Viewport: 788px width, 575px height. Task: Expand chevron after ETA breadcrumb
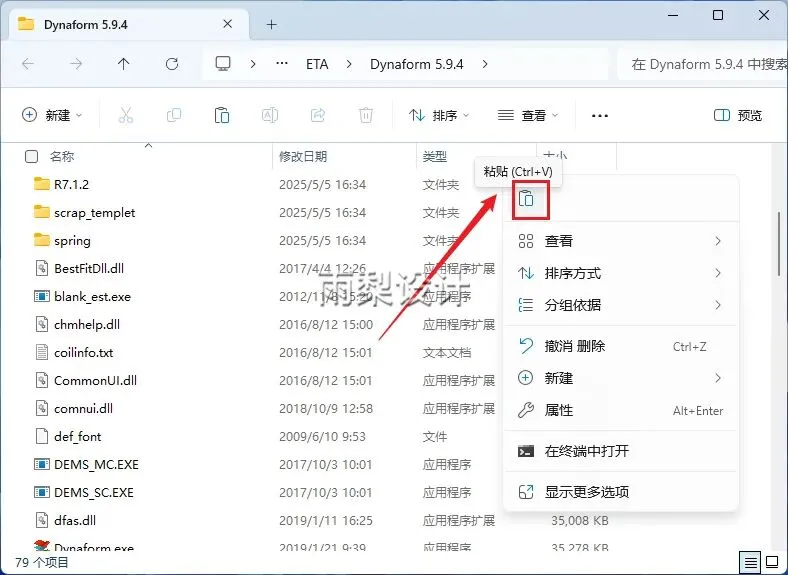[349, 64]
